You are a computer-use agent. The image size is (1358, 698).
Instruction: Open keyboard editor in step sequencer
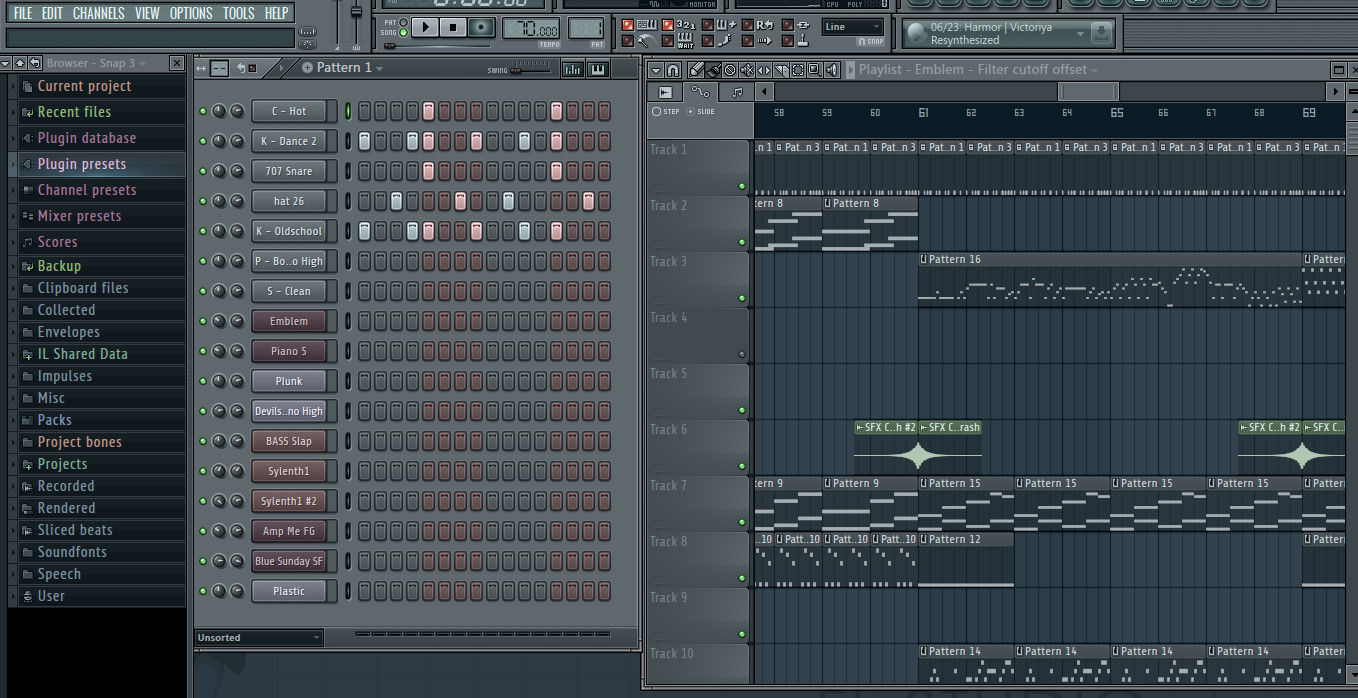pyautogui.click(x=598, y=69)
